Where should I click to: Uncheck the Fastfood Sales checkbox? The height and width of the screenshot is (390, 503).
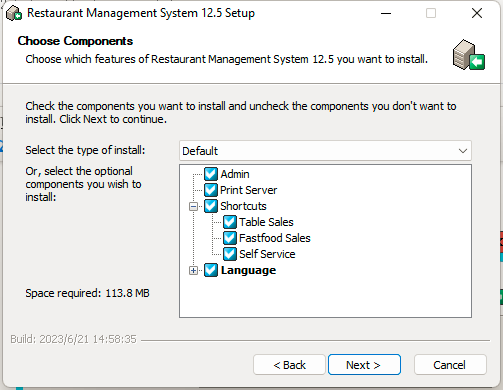pyautogui.click(x=230, y=238)
